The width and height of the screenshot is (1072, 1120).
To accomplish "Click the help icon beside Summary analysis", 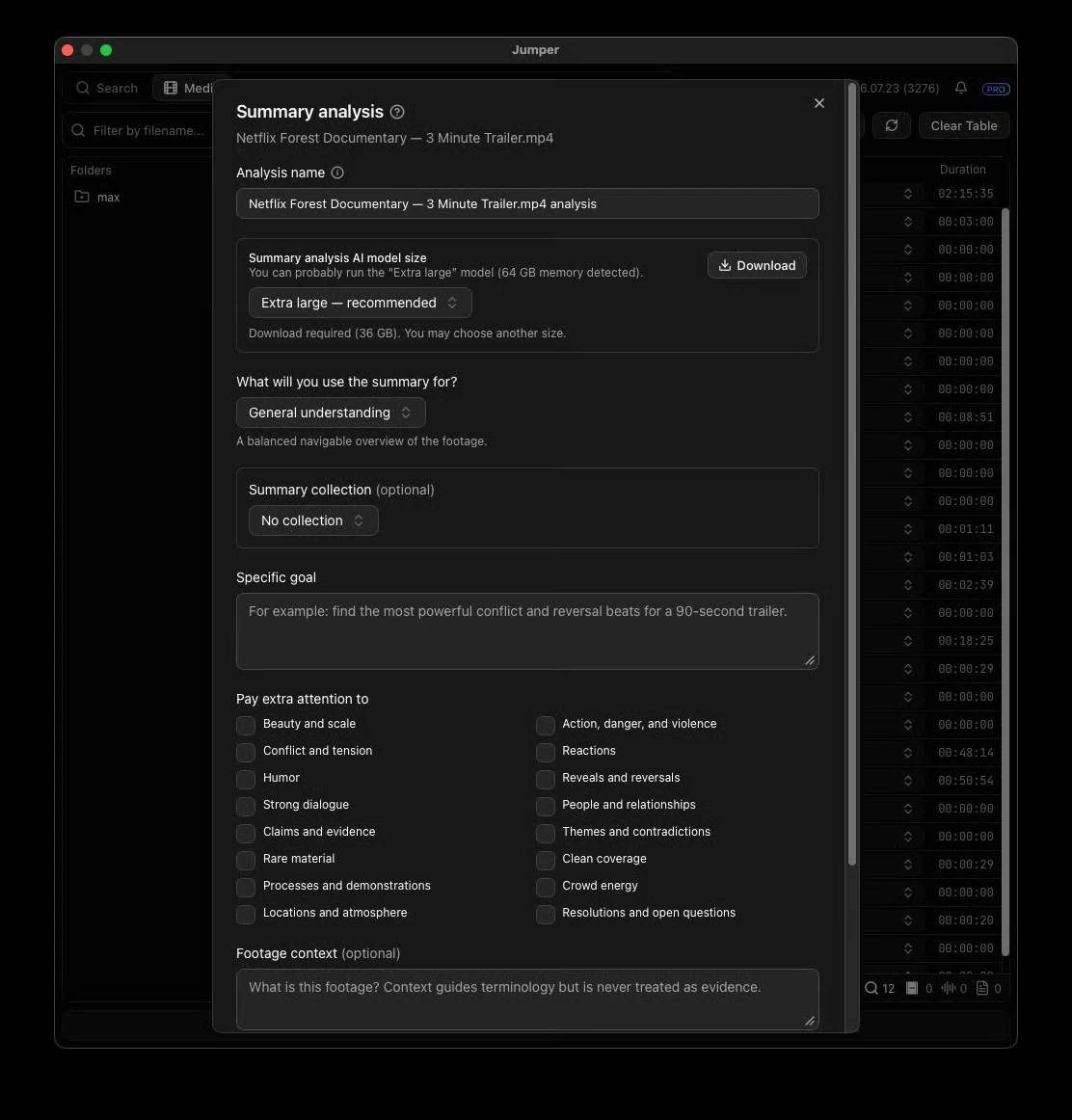I will coord(397,112).
